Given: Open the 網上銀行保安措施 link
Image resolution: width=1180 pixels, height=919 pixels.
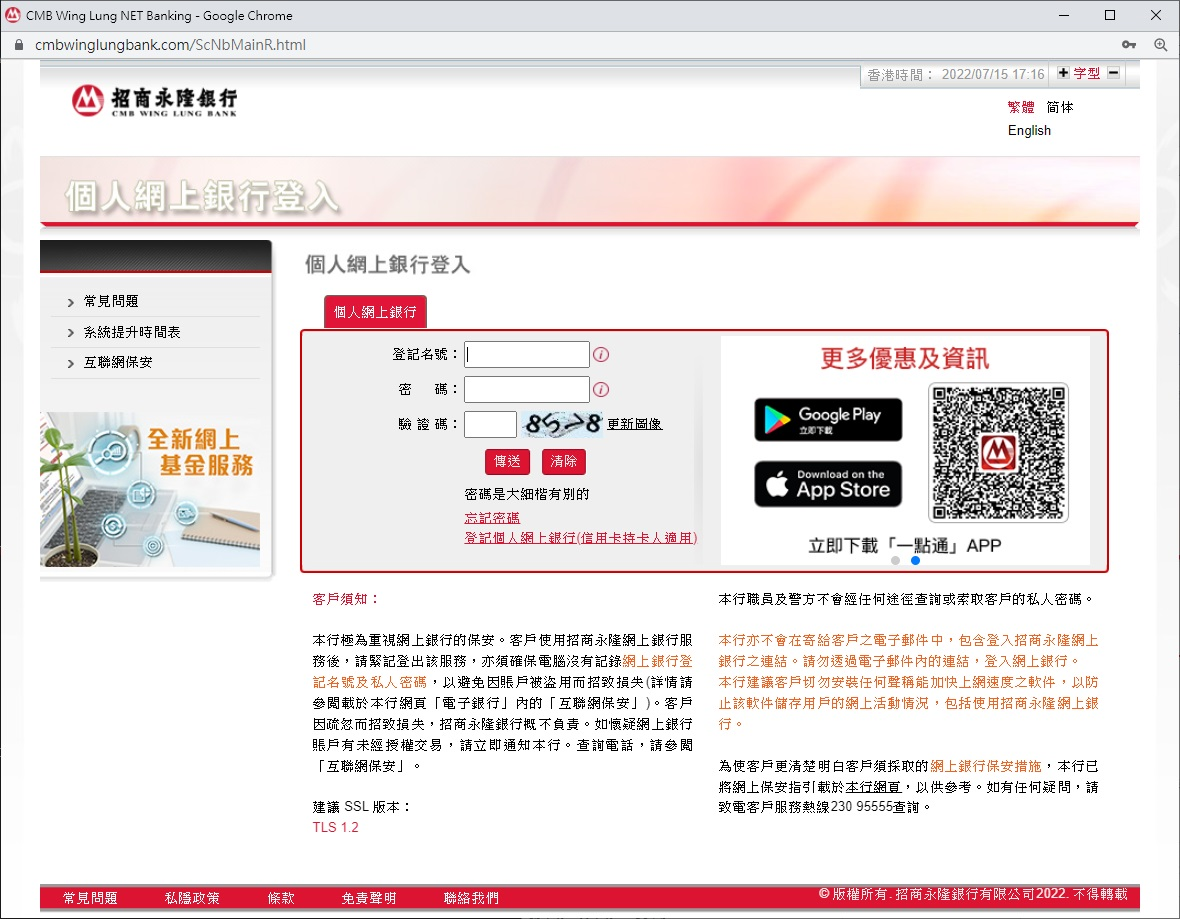Looking at the screenshot, I should [x=986, y=765].
